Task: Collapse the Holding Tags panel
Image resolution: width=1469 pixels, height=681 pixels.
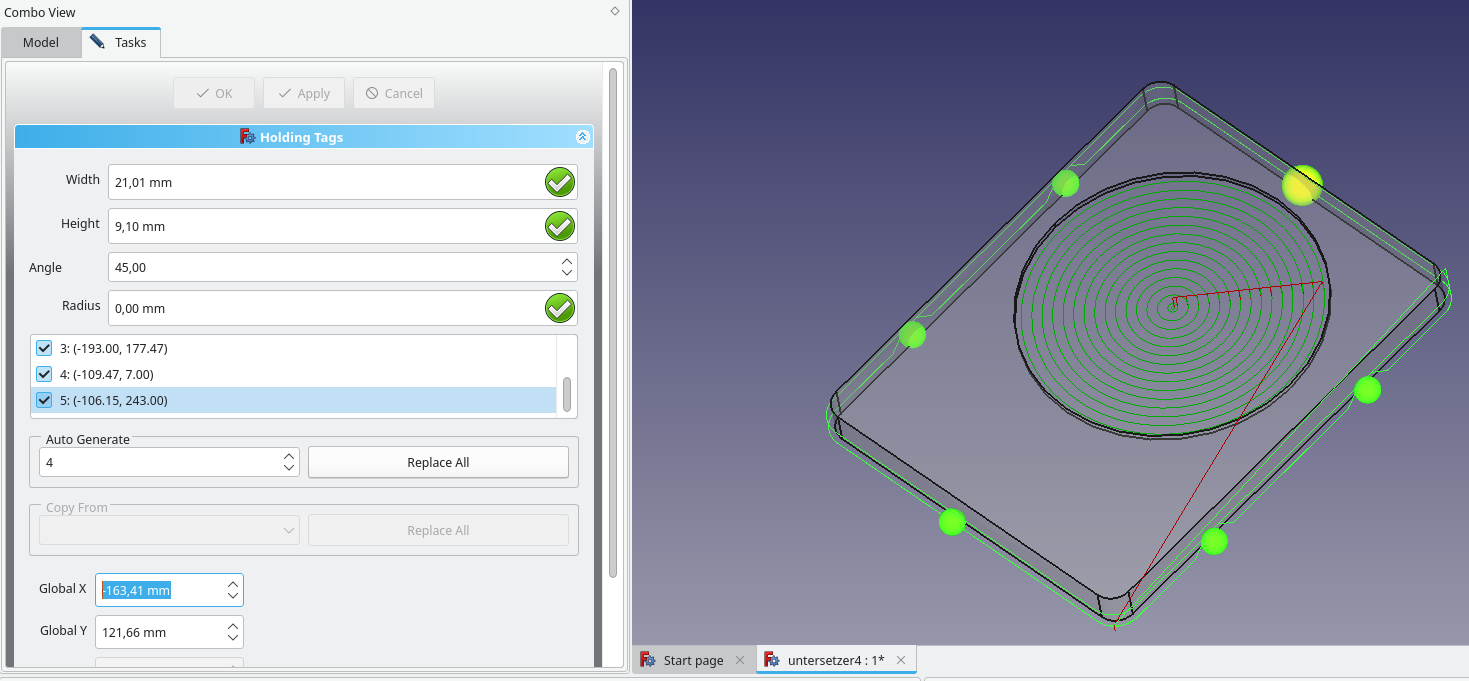Action: (582, 137)
